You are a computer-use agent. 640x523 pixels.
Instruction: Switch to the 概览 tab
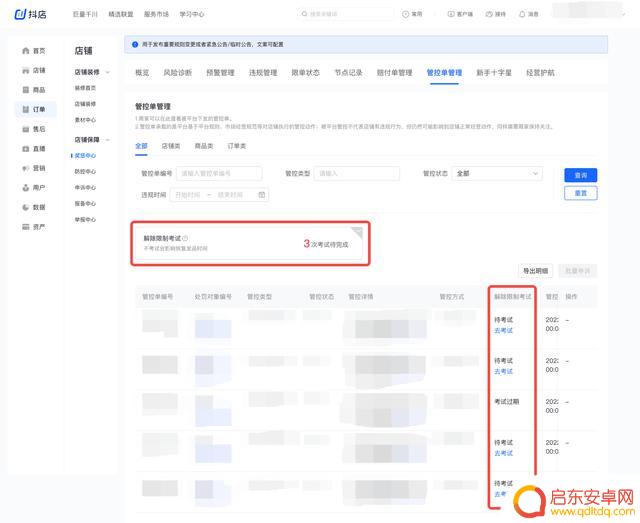pyautogui.click(x=142, y=73)
